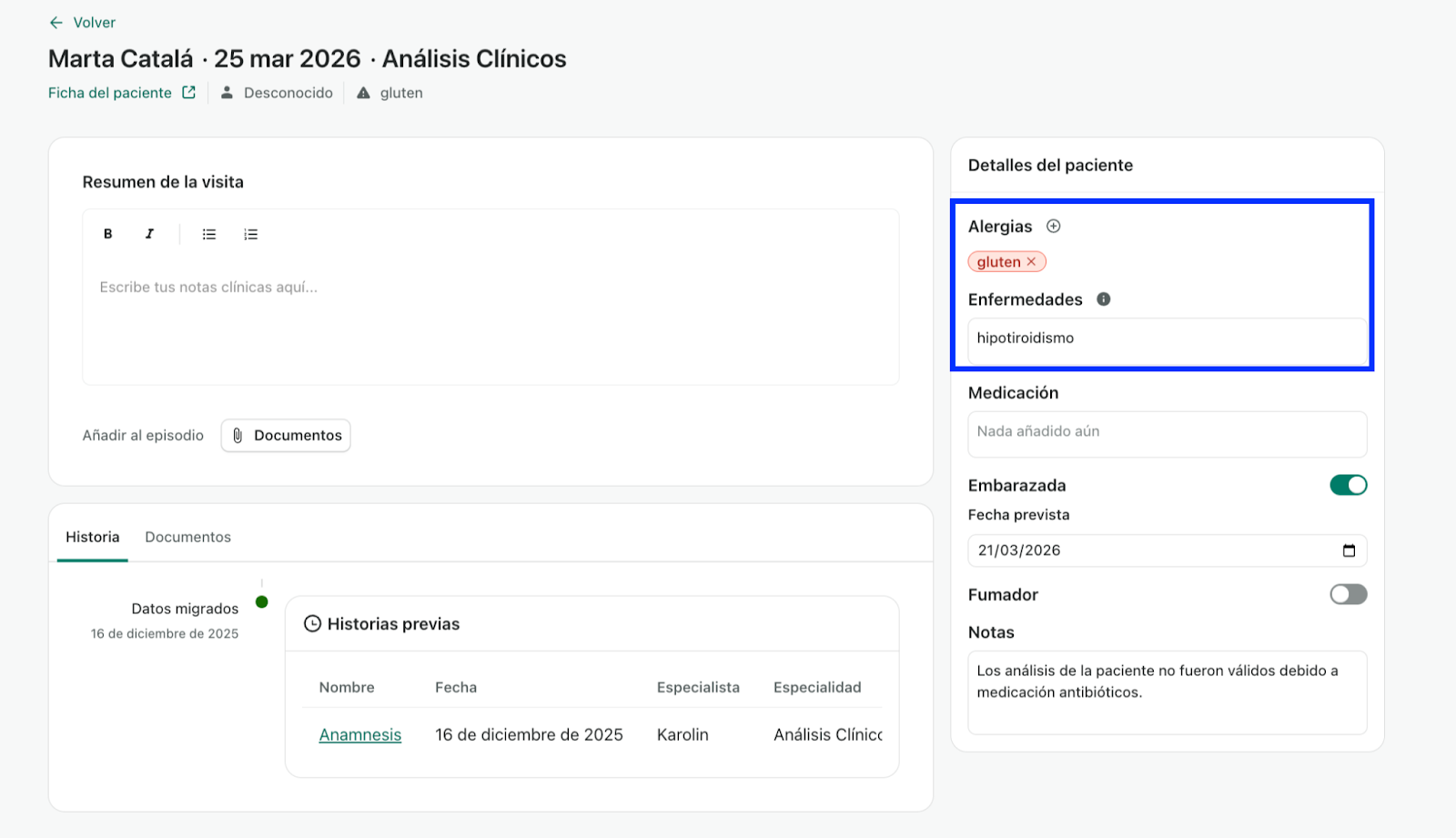
Task: Select the Karolin specialist cell
Action: click(682, 734)
